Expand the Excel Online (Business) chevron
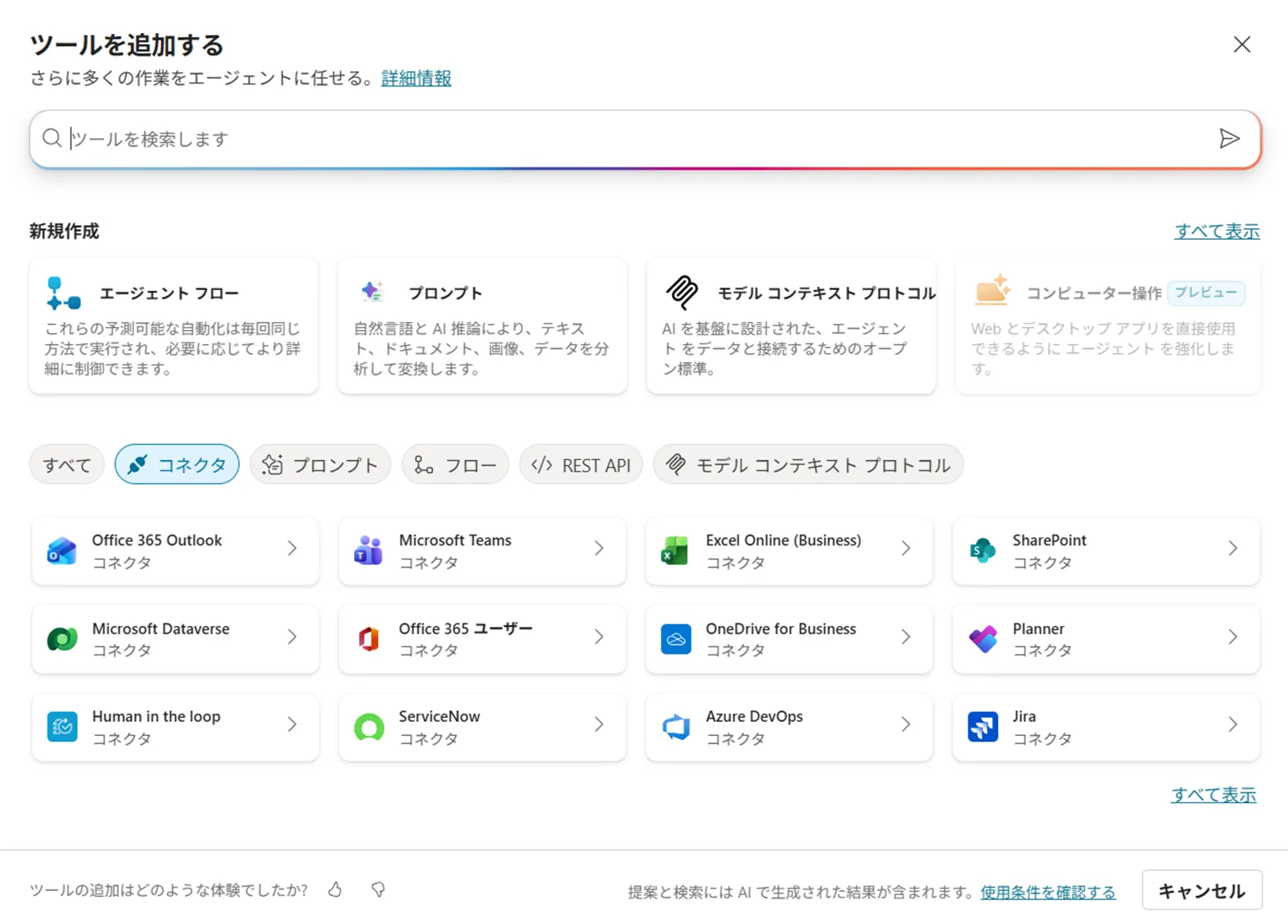 [906, 549]
